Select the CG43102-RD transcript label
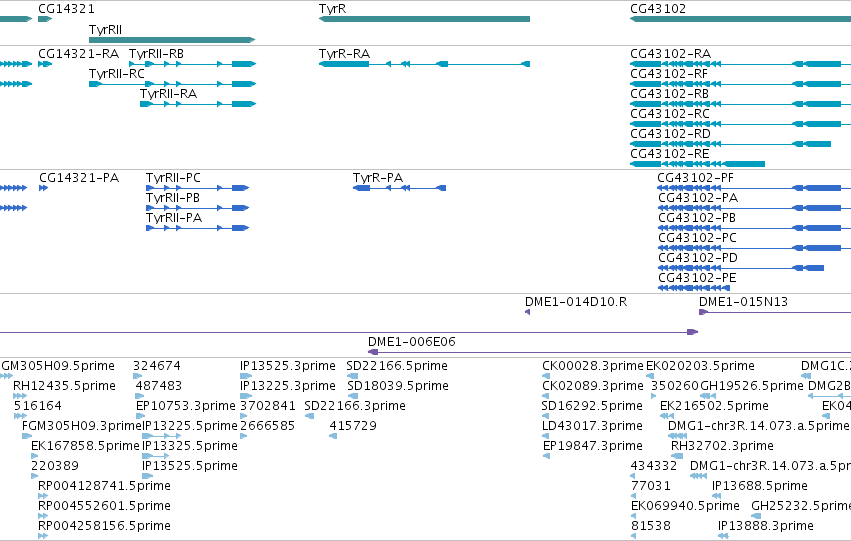Viewport: 851px width, 541px height. (670, 134)
